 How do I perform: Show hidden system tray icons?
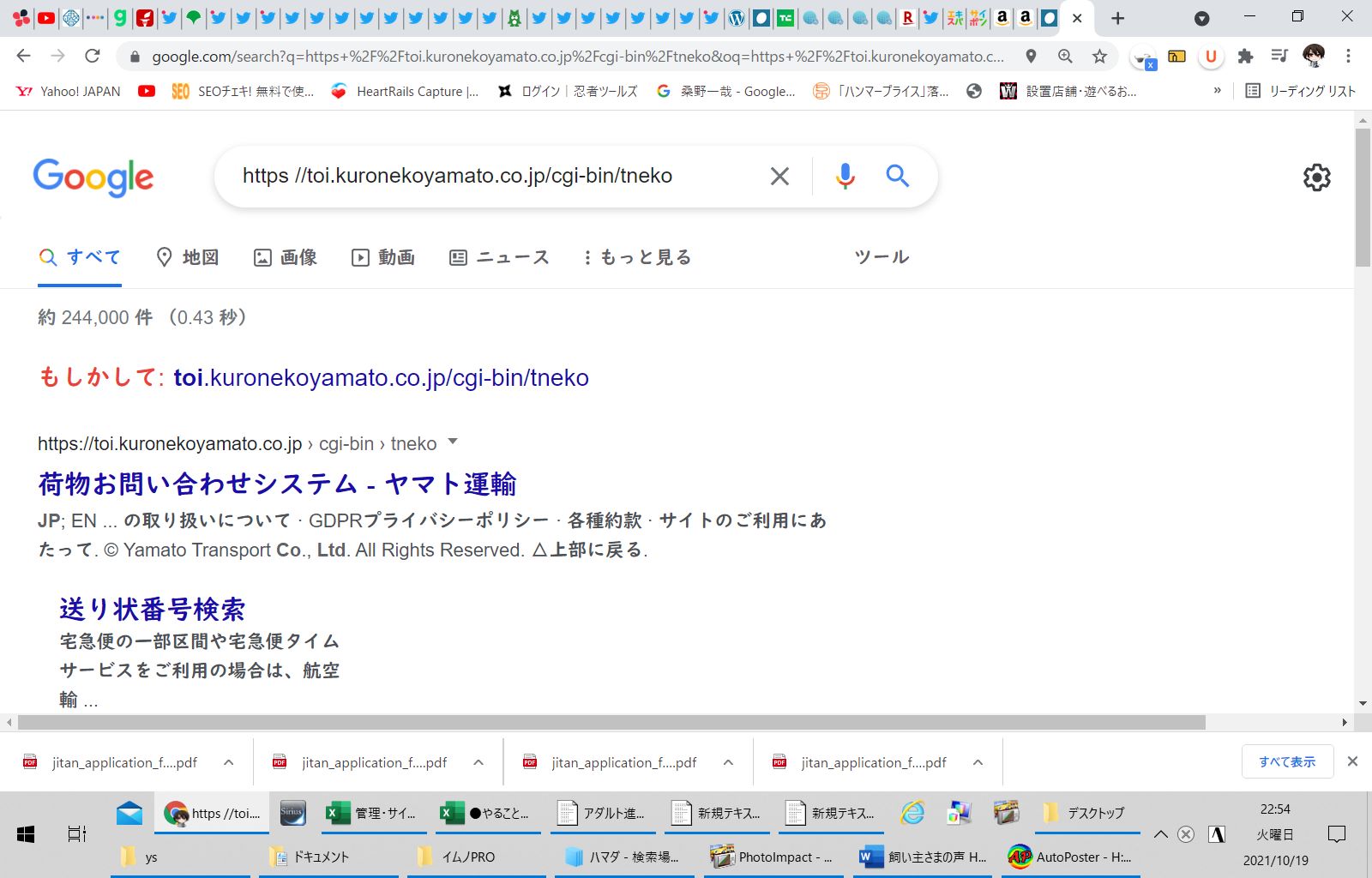point(1161,833)
